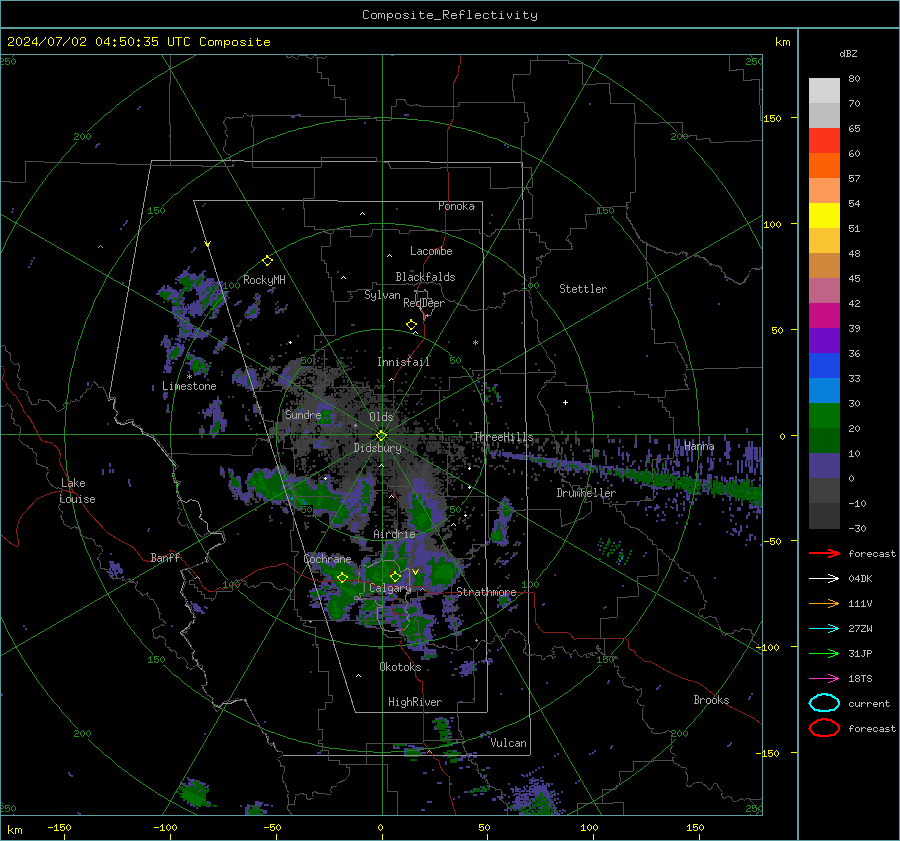Click the RockyMH label

[x=264, y=280]
